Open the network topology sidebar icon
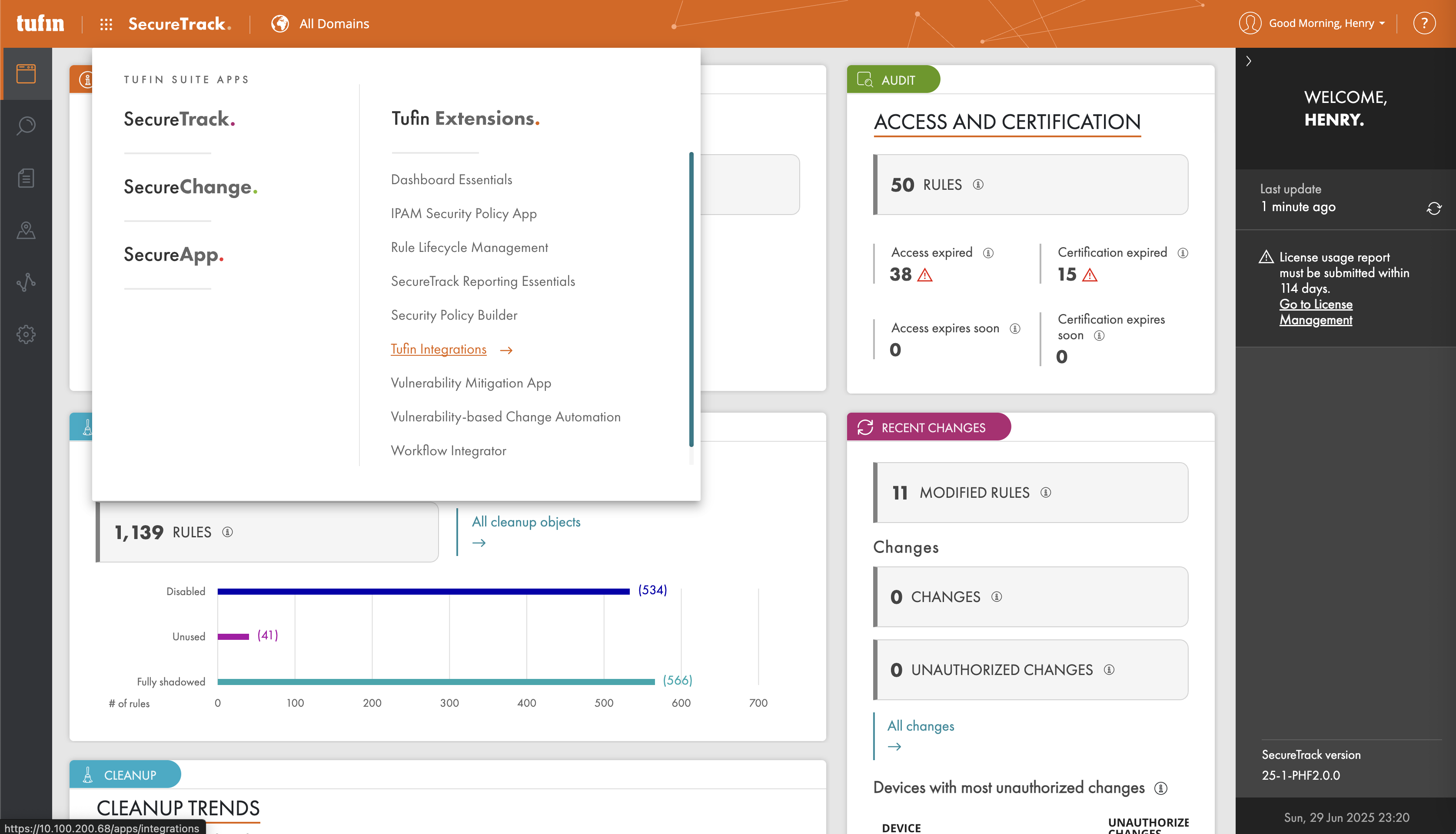This screenshot has width=1456, height=834. pyautogui.click(x=26, y=282)
